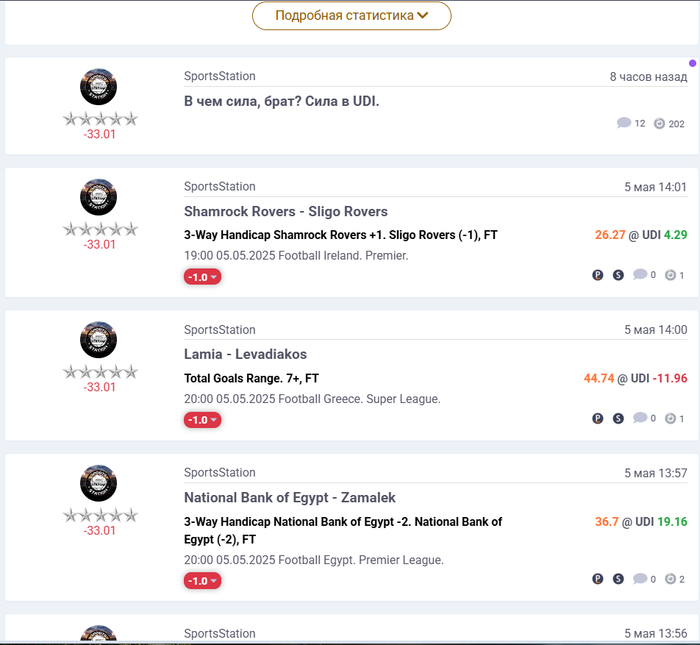Viewport: 700px width, 645px height.
Task: Click purple unread dot on UDI post
Action: click(x=692, y=63)
